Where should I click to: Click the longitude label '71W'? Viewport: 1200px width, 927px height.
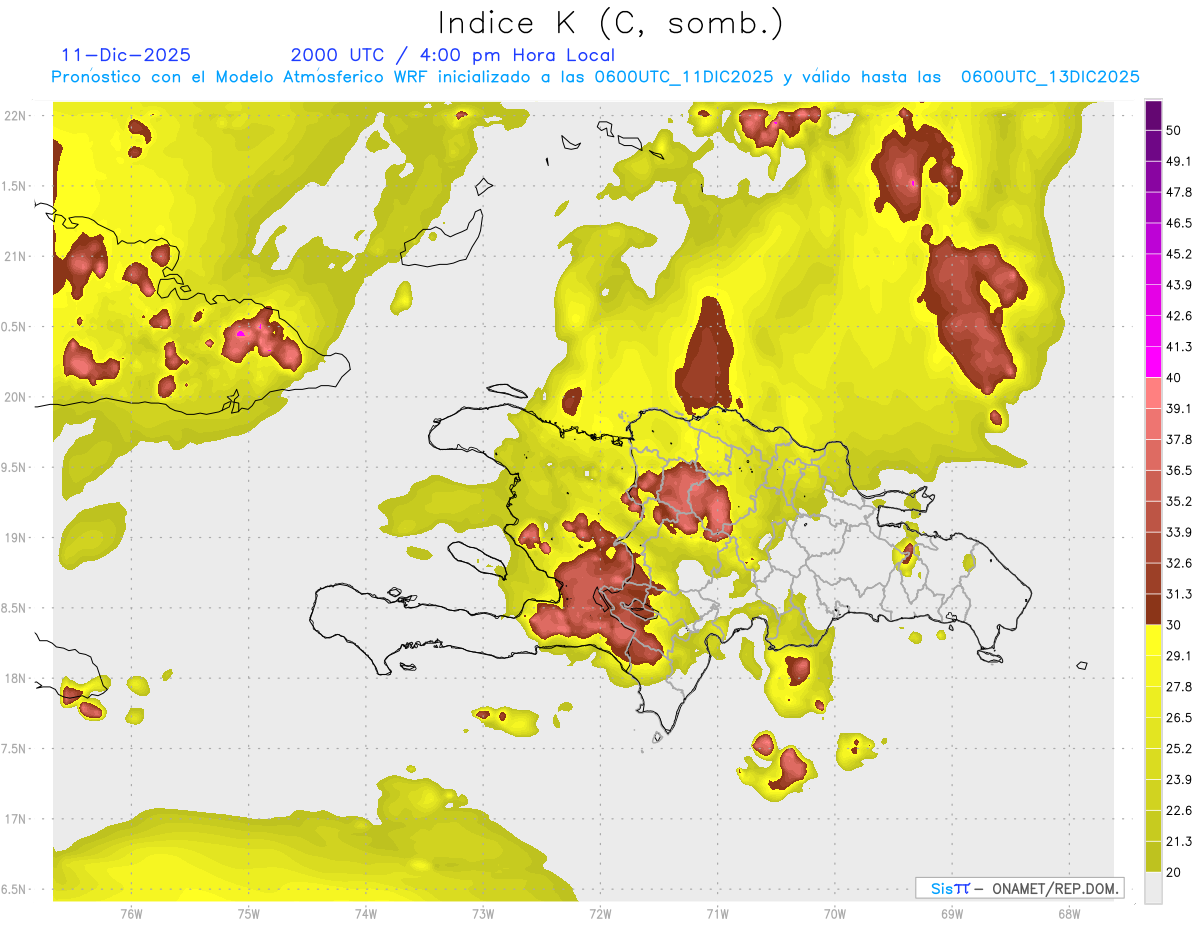click(717, 914)
